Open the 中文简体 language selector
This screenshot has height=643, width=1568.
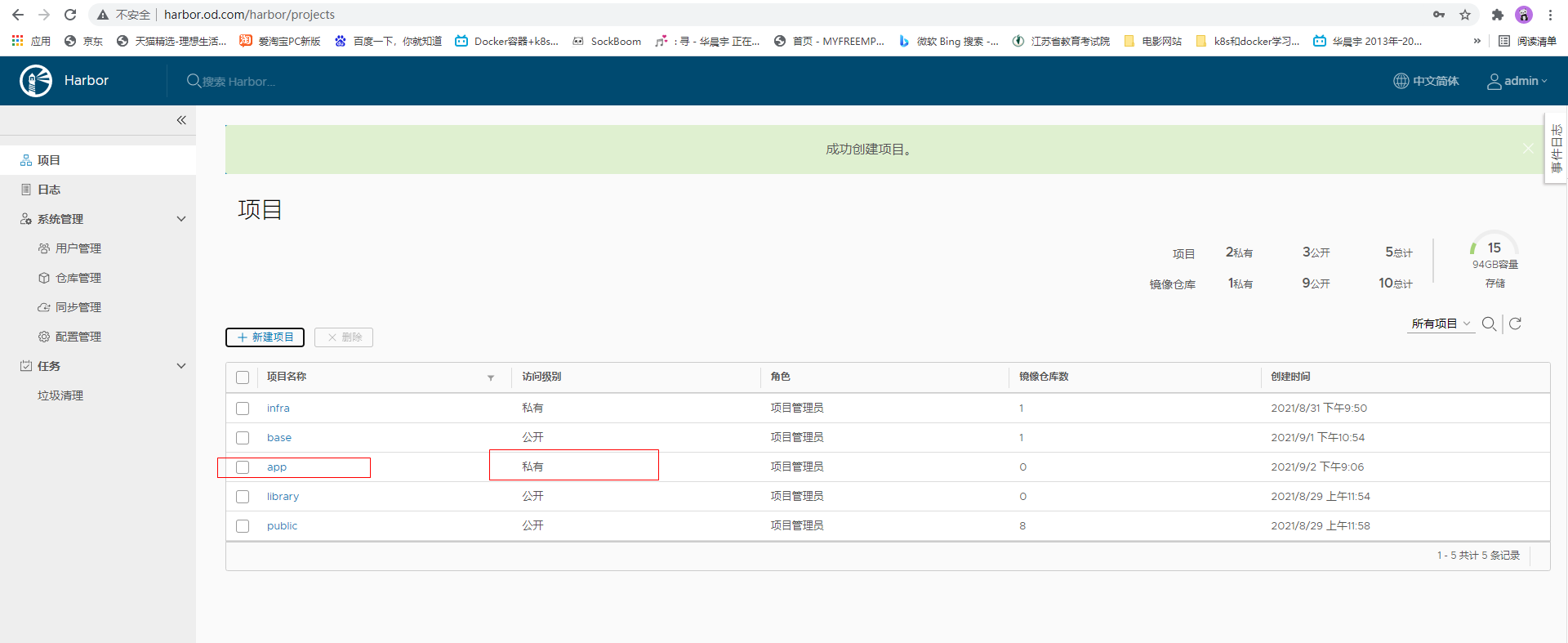pos(1426,81)
